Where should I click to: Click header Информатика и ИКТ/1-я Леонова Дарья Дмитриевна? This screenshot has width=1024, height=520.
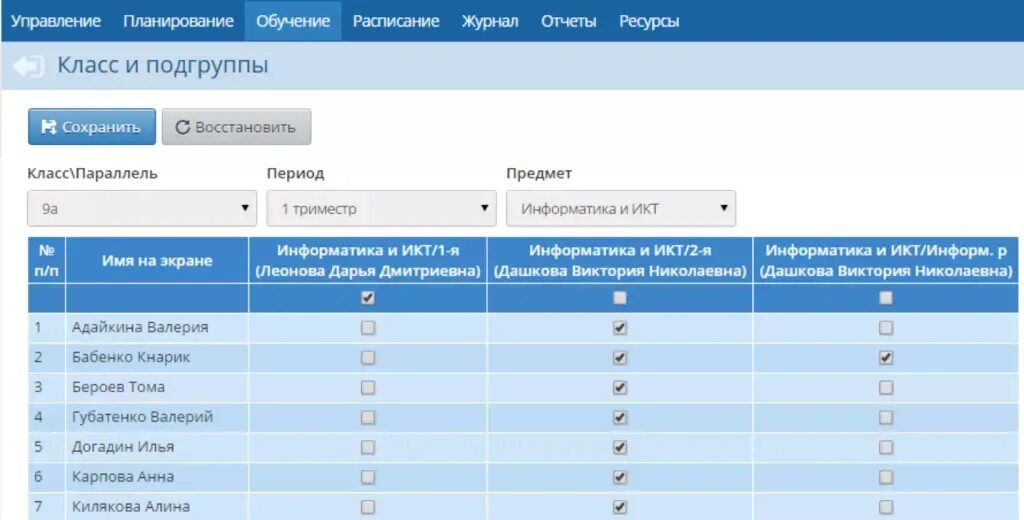click(368, 260)
